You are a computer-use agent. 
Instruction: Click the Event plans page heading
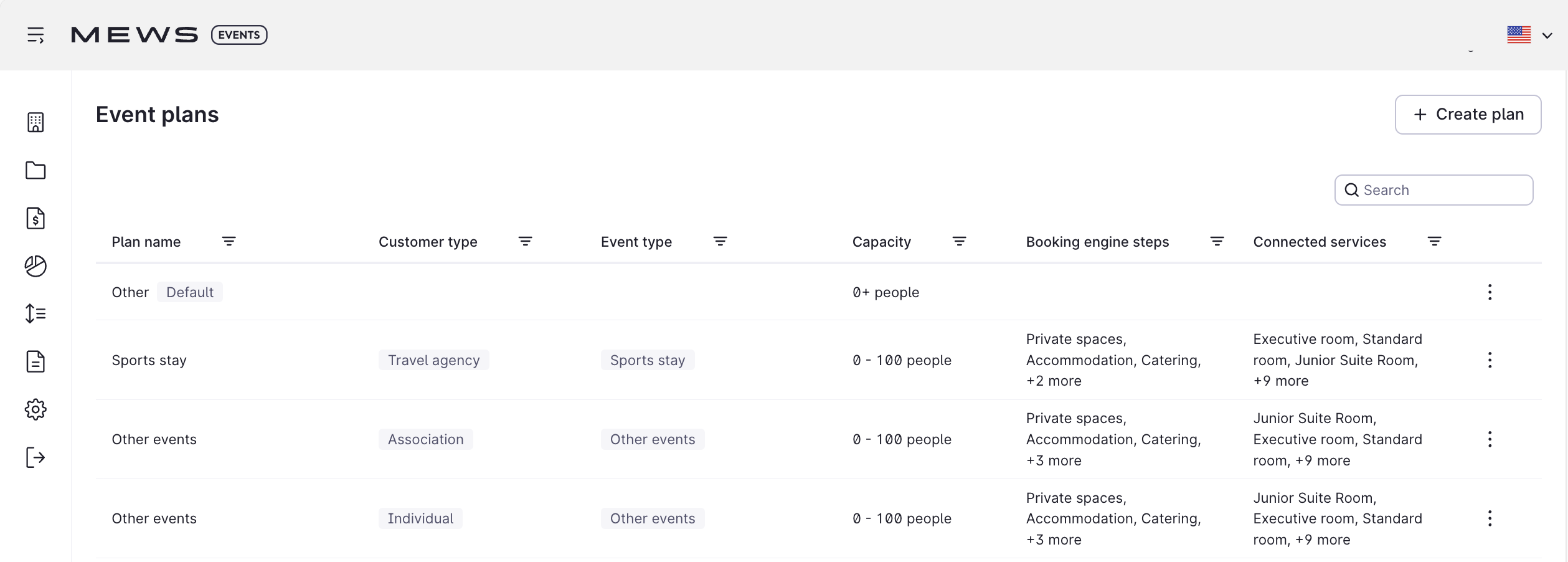tap(158, 115)
